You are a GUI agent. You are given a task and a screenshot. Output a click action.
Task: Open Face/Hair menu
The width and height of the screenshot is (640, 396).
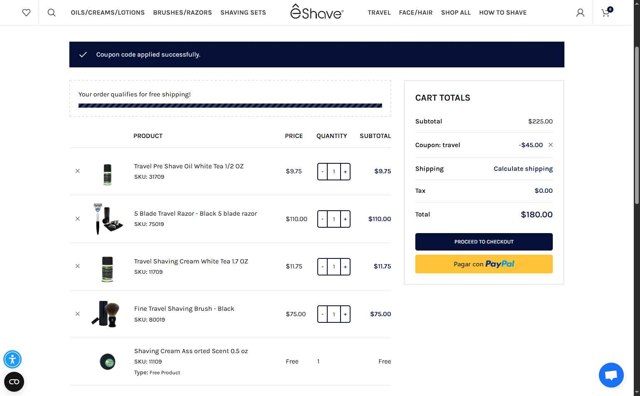tap(416, 13)
